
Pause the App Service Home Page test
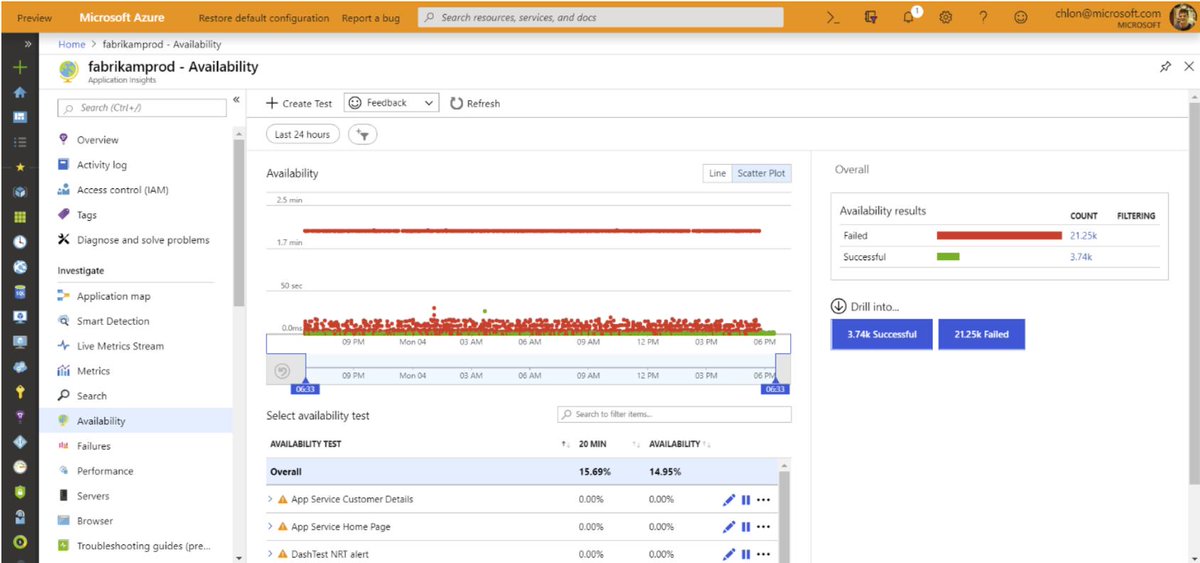[x=746, y=527]
